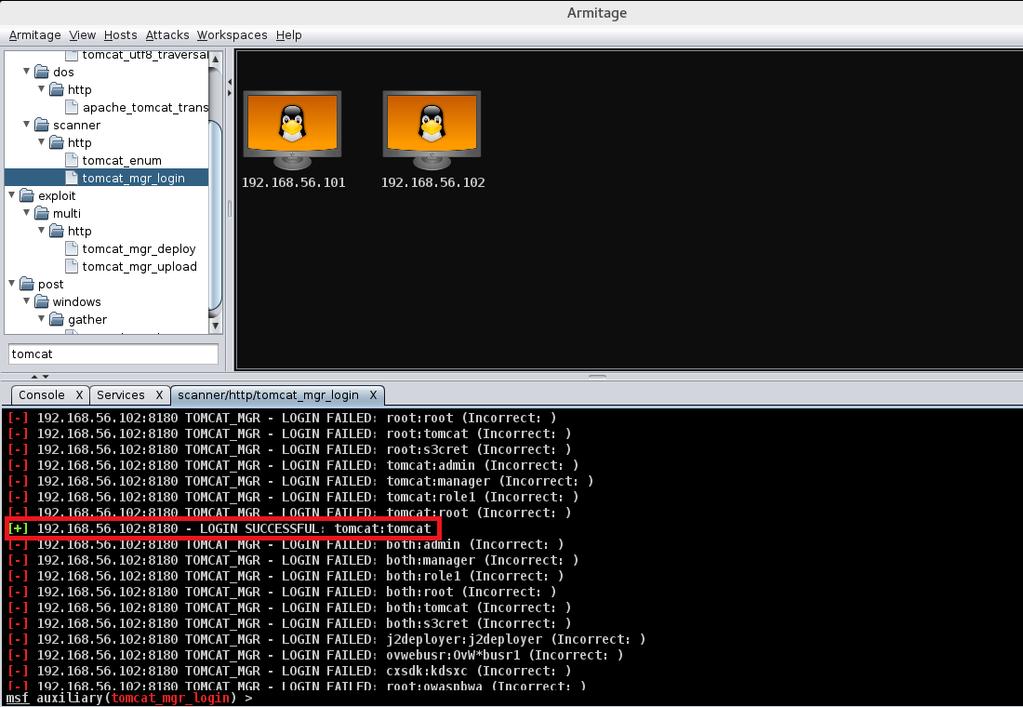
Task: Click the http folder icon under scanner
Action: tap(57, 142)
